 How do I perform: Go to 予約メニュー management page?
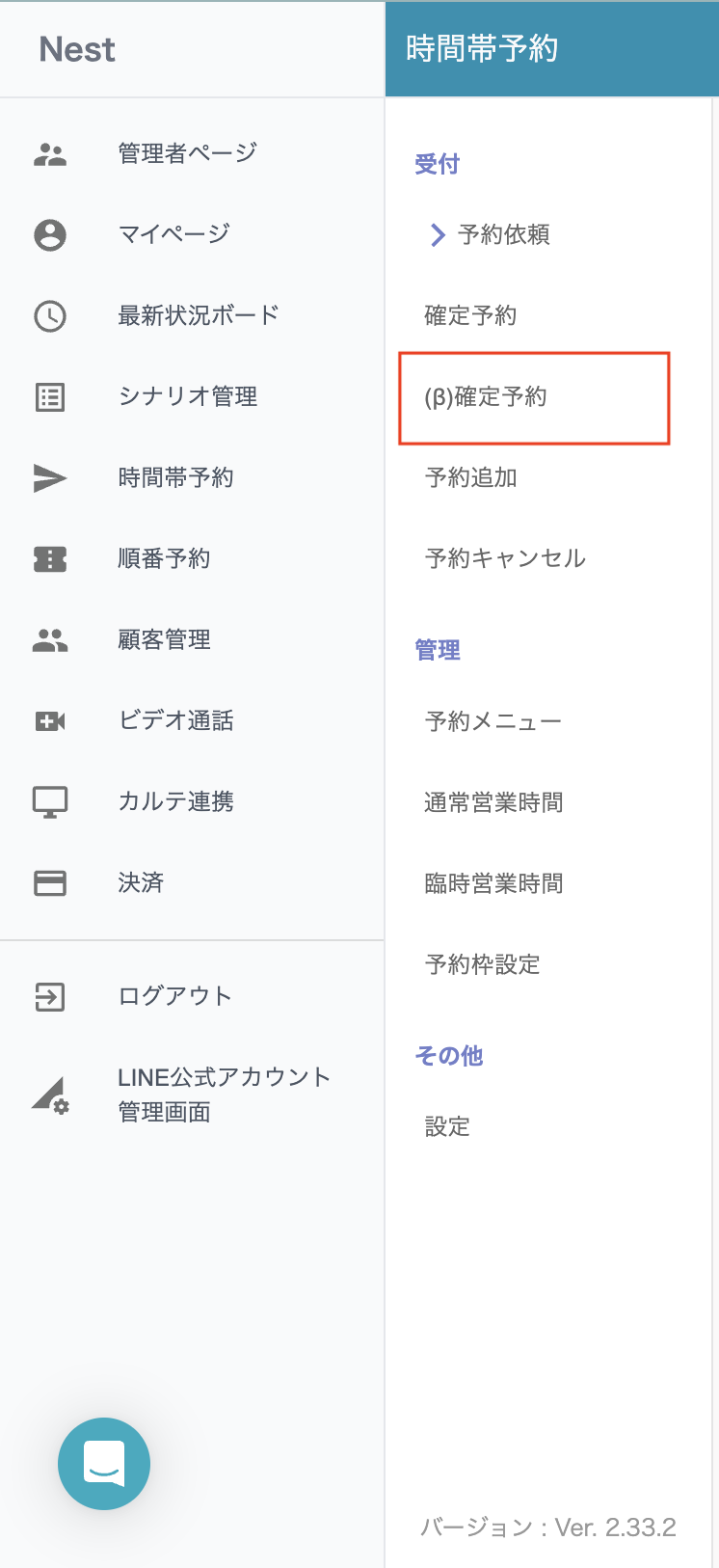[x=493, y=721]
